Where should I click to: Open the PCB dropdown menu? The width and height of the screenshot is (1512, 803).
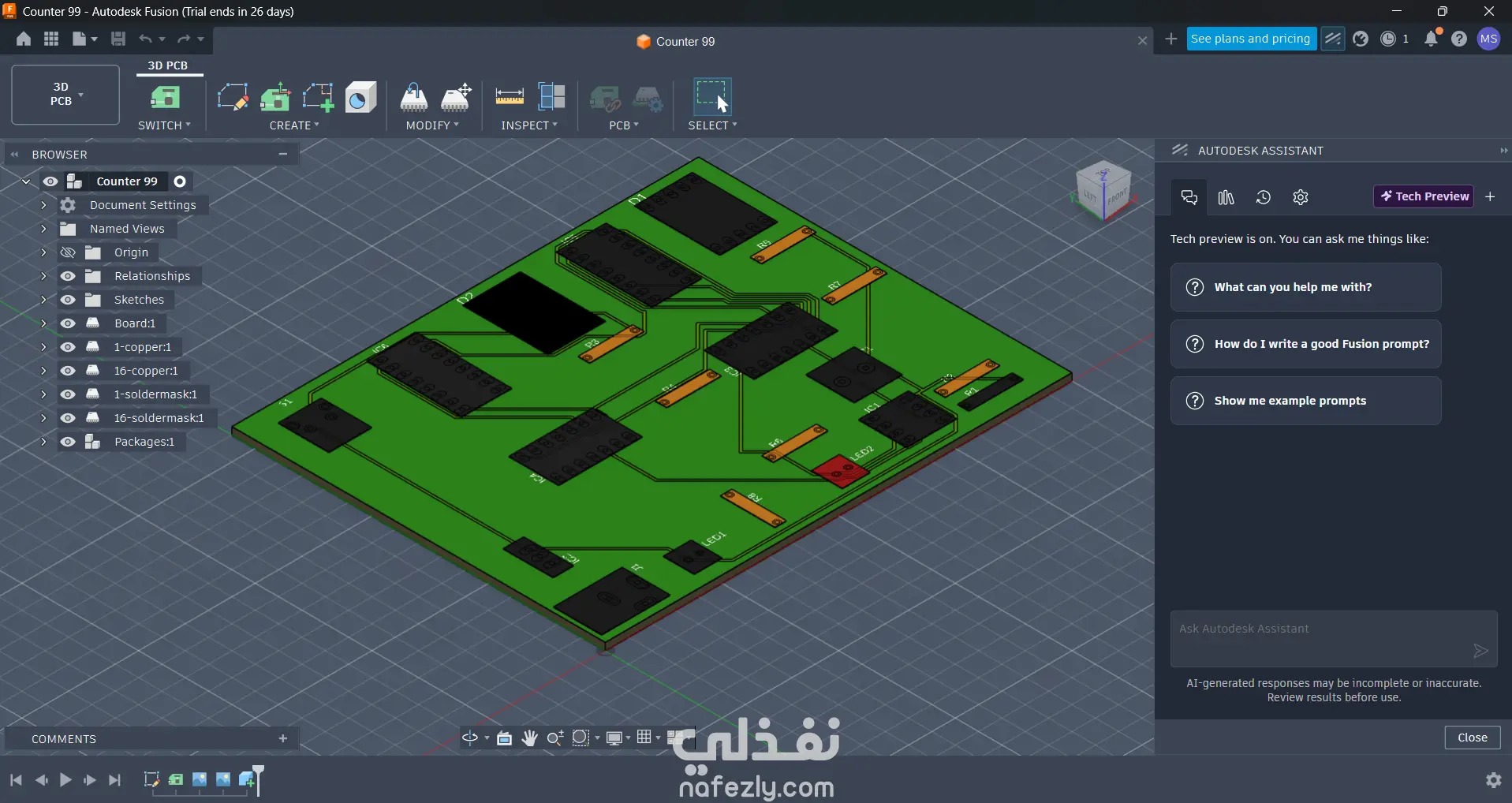click(624, 125)
